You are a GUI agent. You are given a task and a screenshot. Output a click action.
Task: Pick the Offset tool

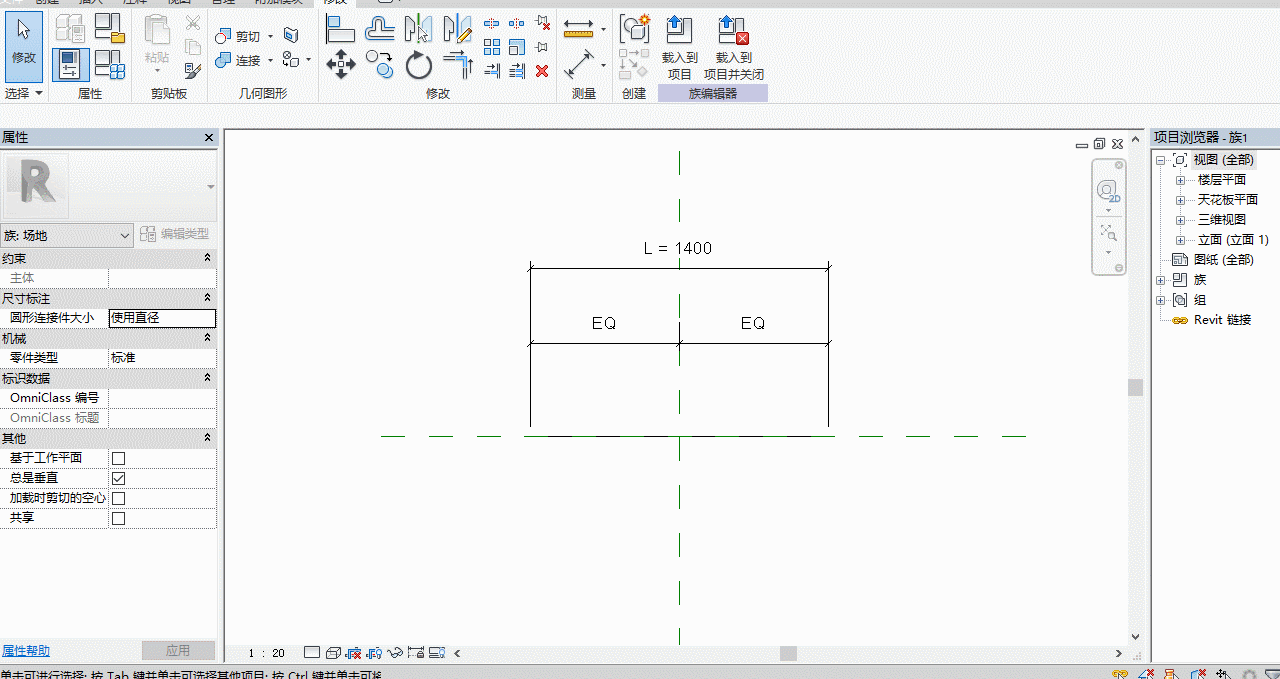[379, 29]
